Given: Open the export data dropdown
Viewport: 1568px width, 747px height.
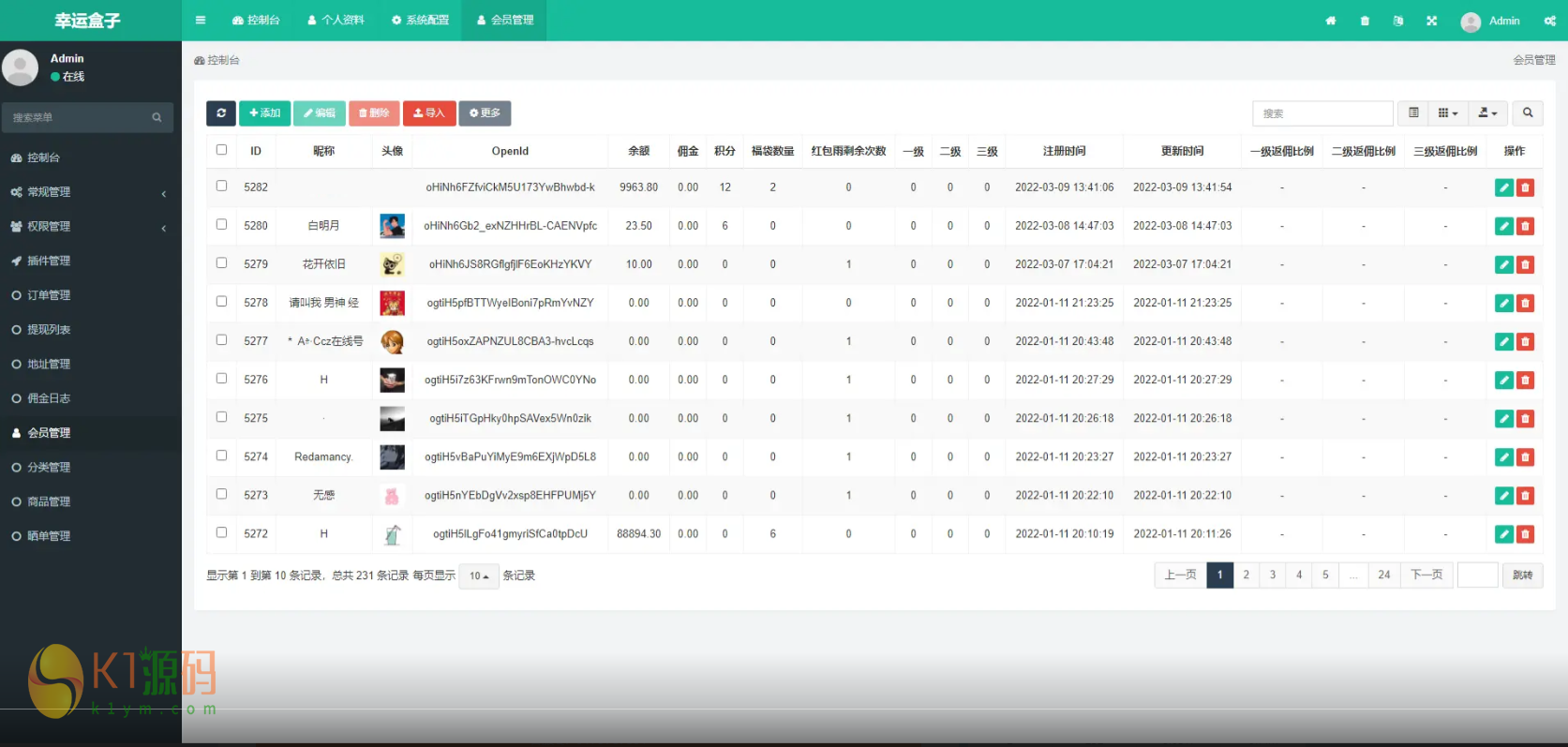Looking at the screenshot, I should (x=1487, y=112).
